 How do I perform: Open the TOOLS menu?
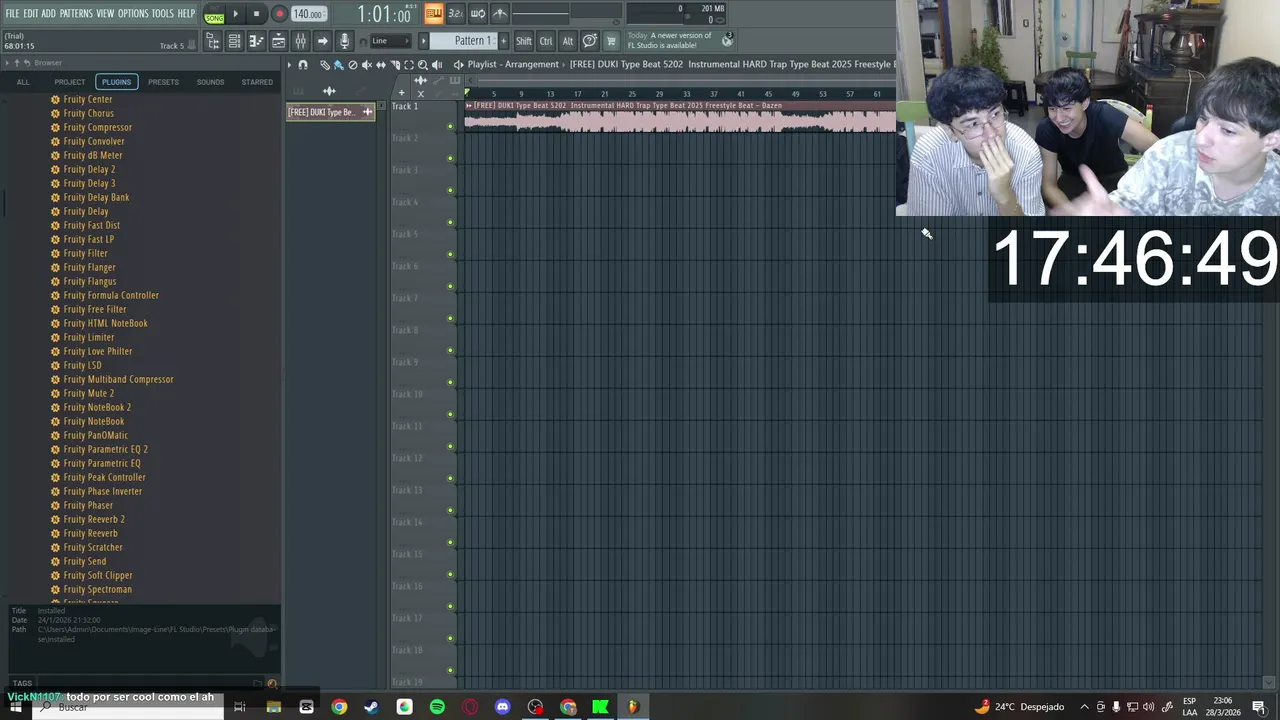coord(162,14)
